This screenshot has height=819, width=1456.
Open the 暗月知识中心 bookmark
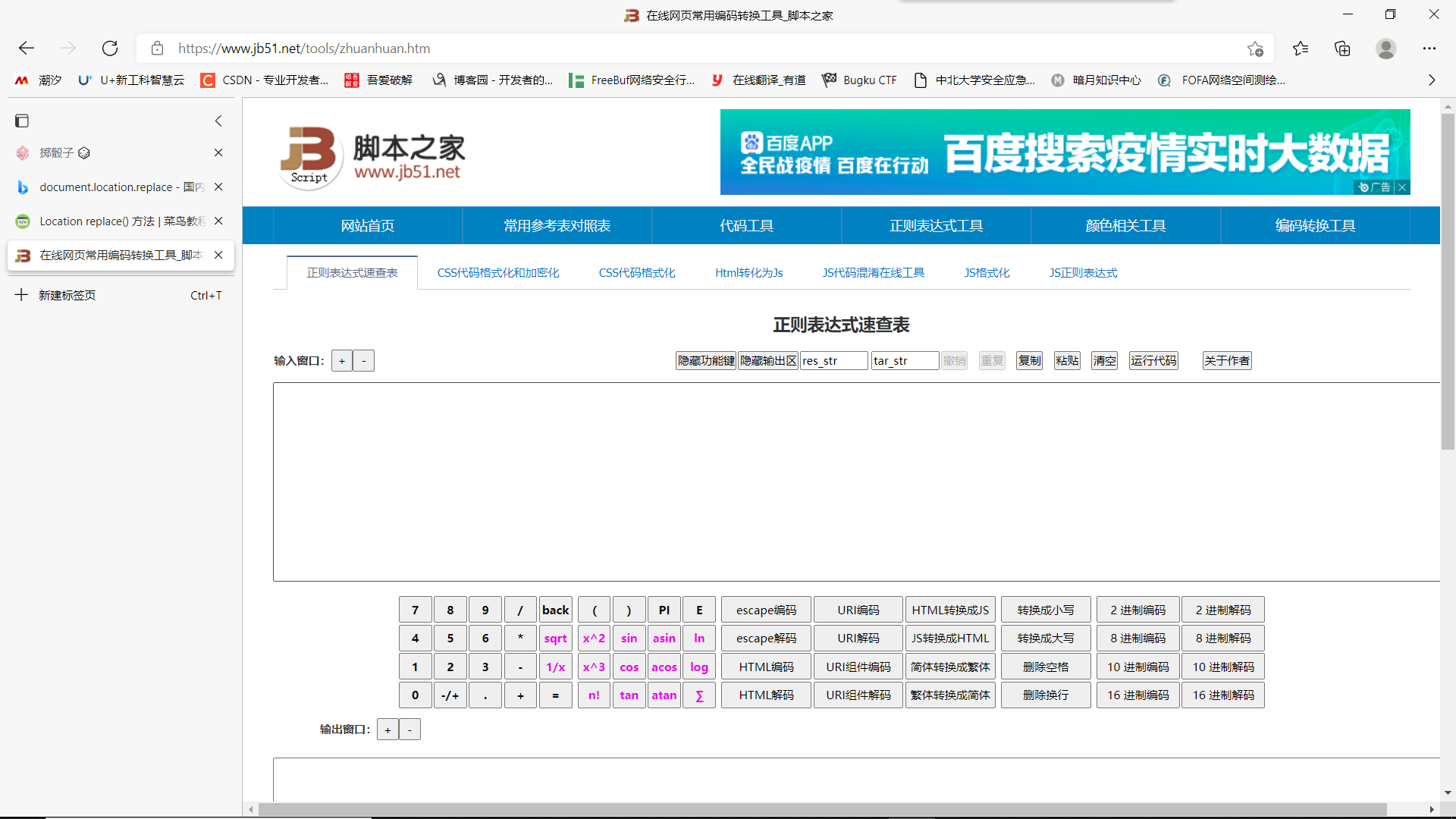tap(1096, 80)
